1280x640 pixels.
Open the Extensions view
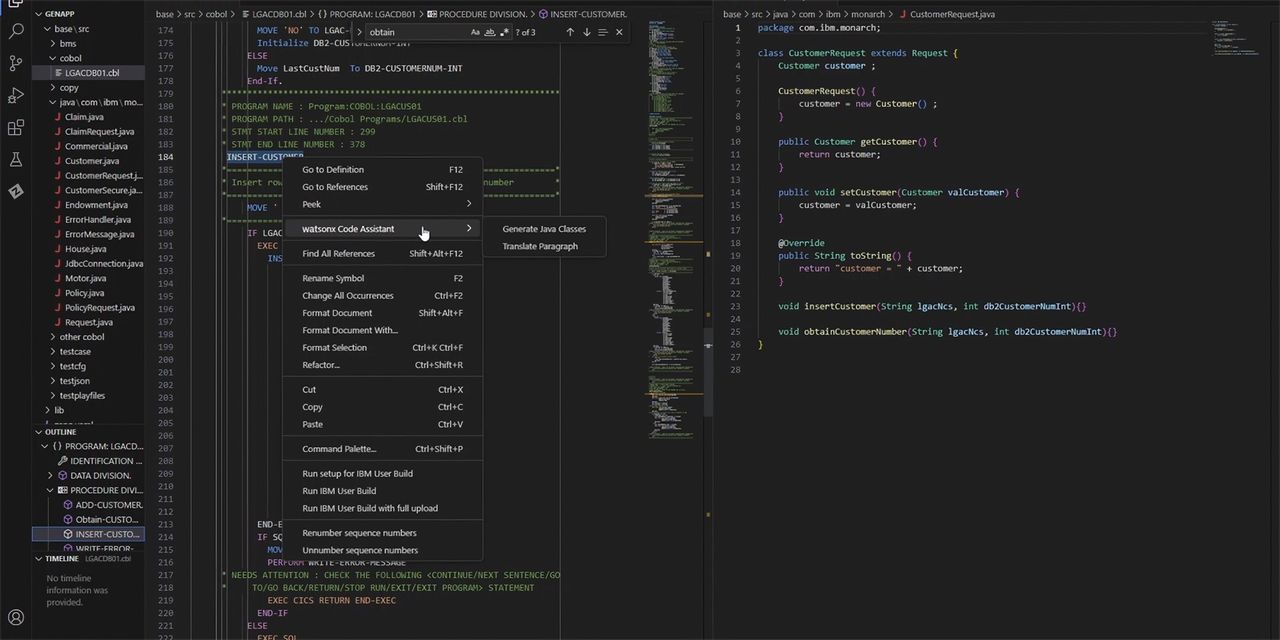tap(14, 127)
